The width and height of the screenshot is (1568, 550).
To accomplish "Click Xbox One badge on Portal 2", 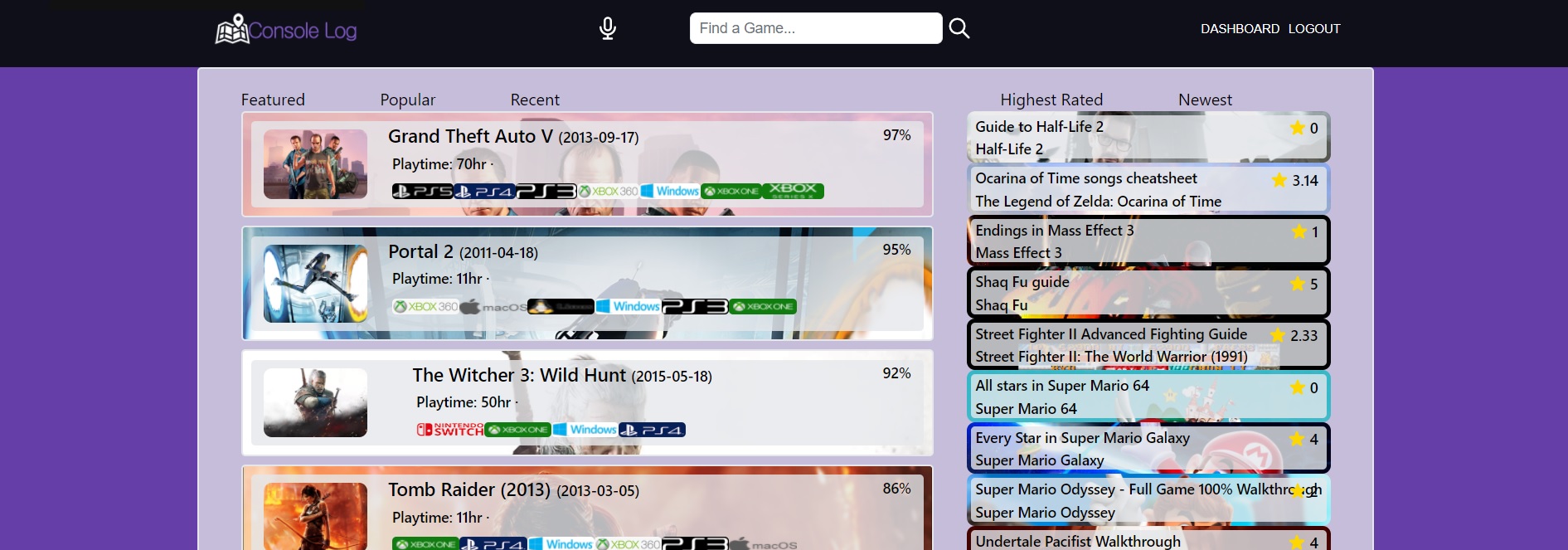I will coord(763,307).
